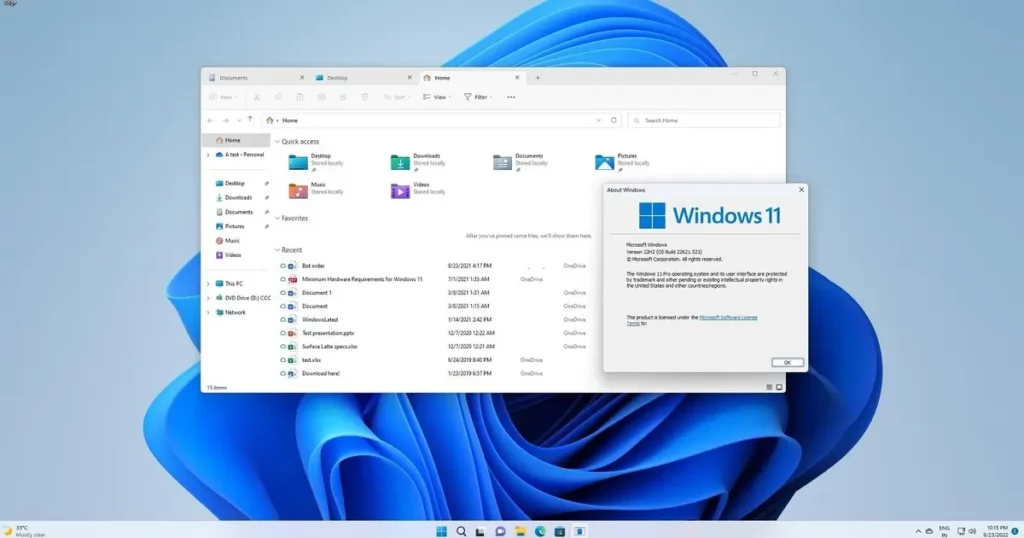Image resolution: width=1024 pixels, height=538 pixels.
Task: Expand the Network tree node
Action: pyautogui.click(x=208, y=312)
